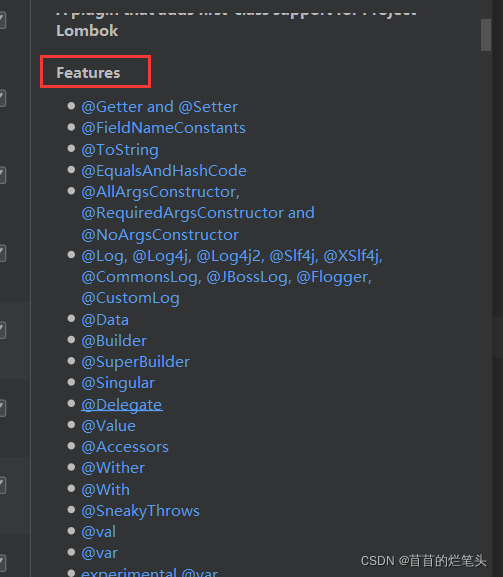
Task: Open the @var link
Action: pos(99,553)
